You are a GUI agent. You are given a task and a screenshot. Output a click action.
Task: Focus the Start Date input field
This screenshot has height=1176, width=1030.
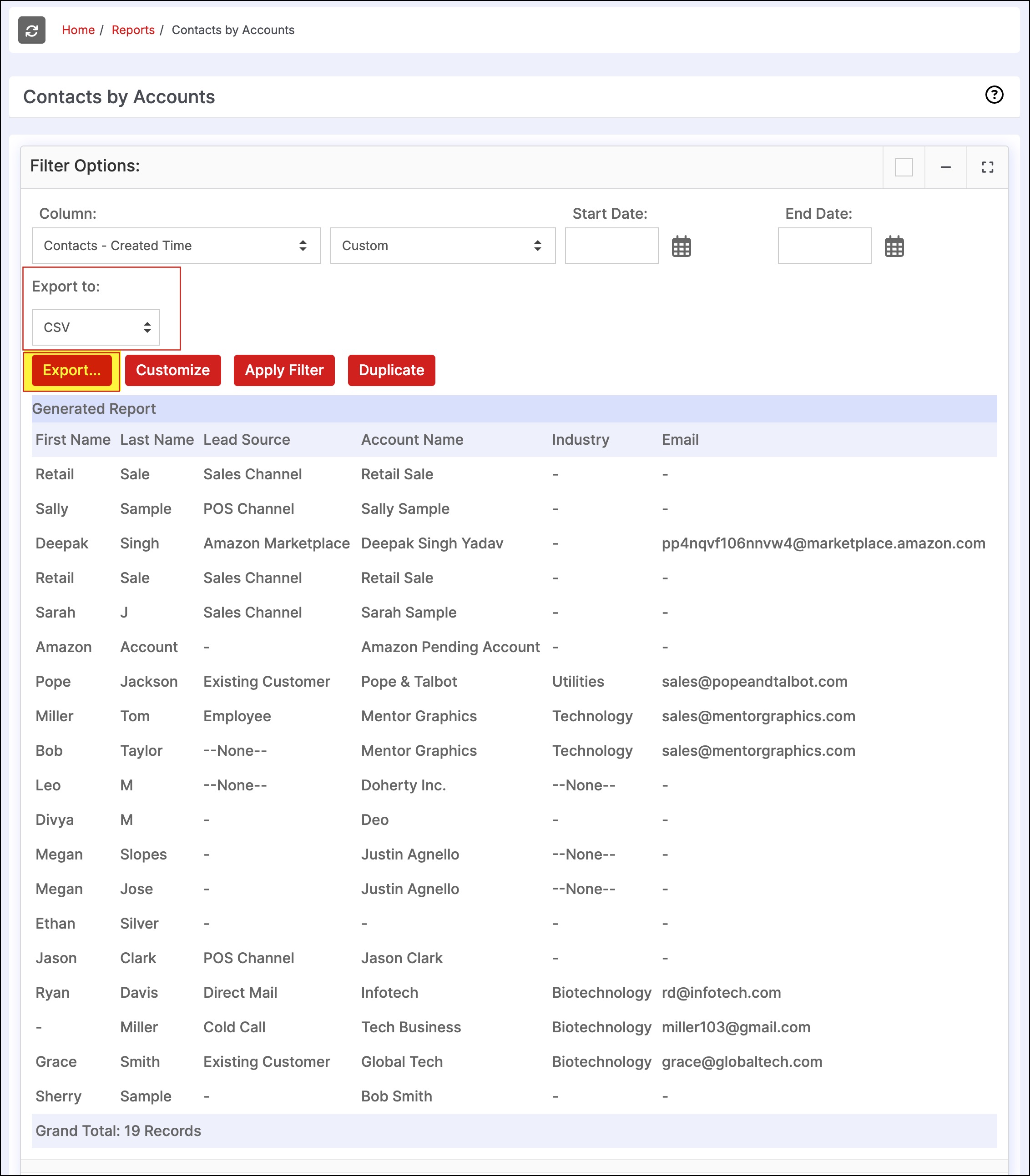(611, 245)
